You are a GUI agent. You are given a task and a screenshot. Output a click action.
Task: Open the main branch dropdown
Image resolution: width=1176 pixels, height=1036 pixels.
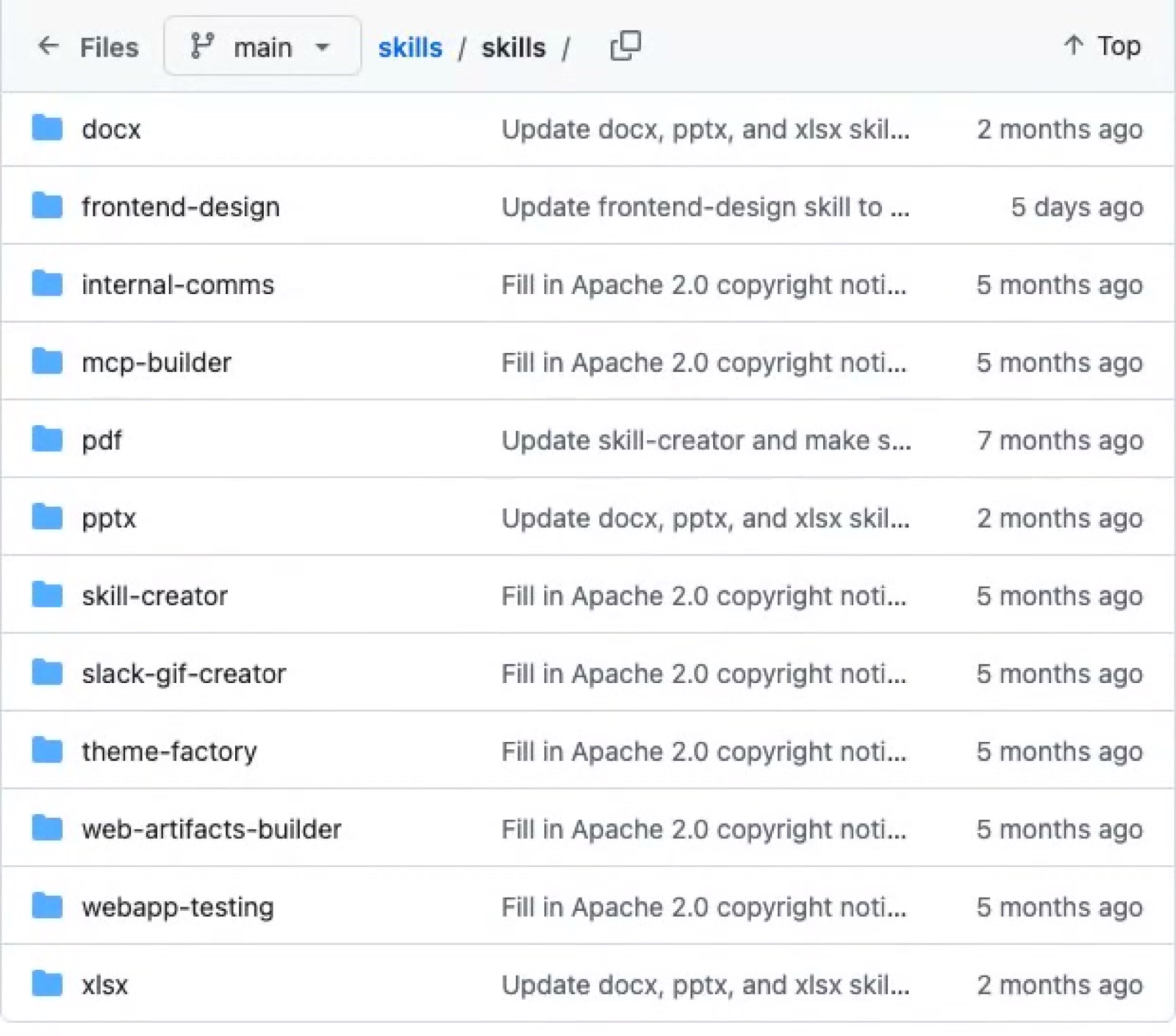[x=262, y=46]
